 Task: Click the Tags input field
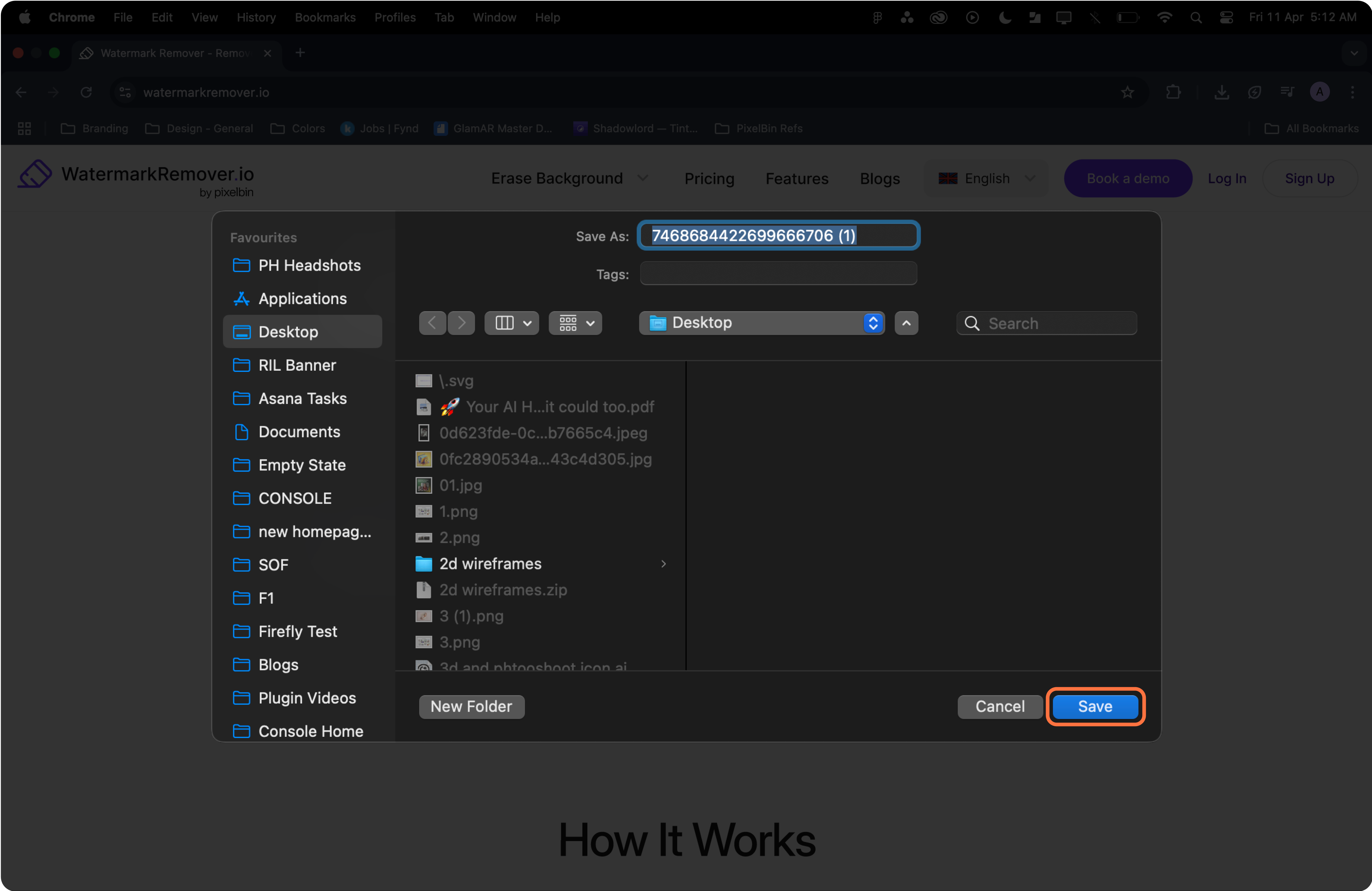click(778, 274)
